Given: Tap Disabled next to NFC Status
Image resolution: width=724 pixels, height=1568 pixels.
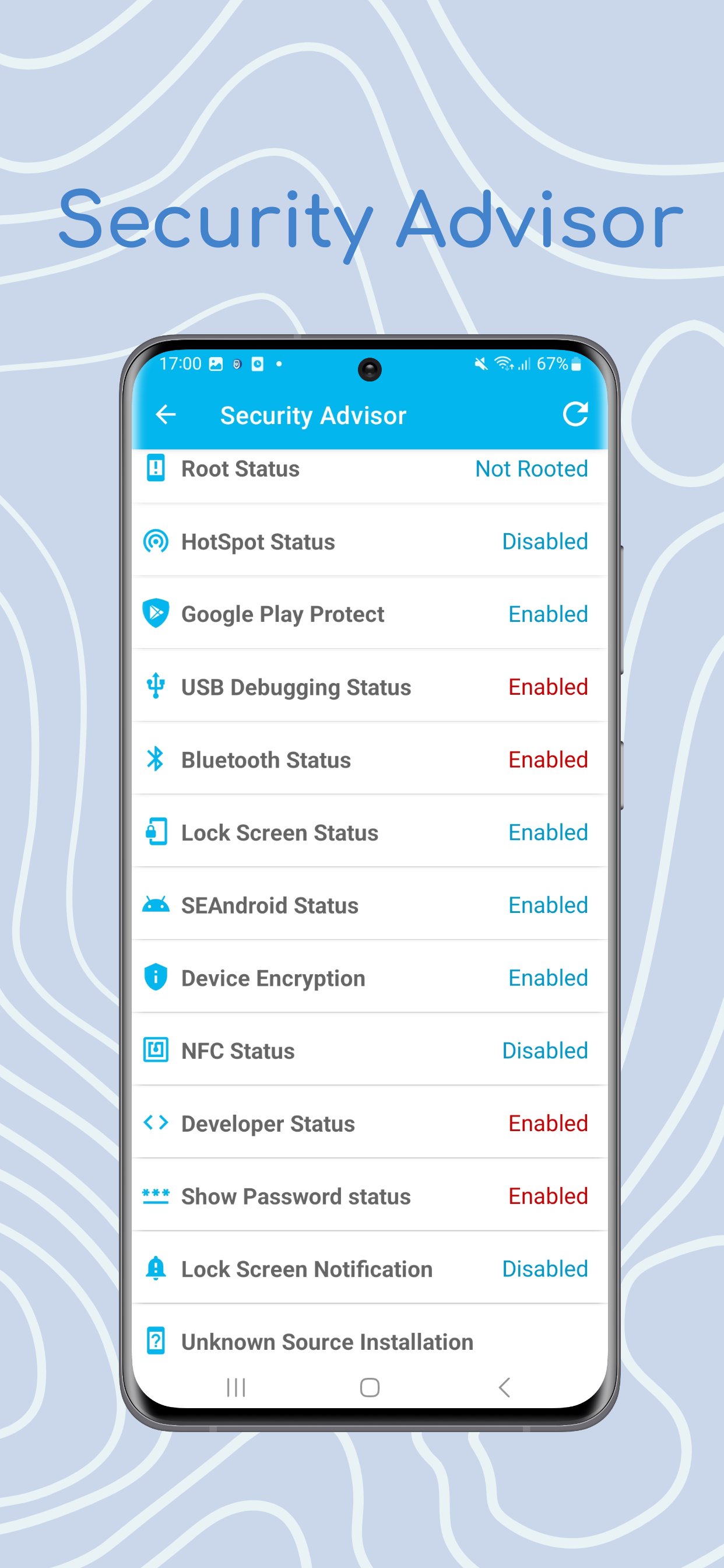Looking at the screenshot, I should click(x=544, y=1051).
